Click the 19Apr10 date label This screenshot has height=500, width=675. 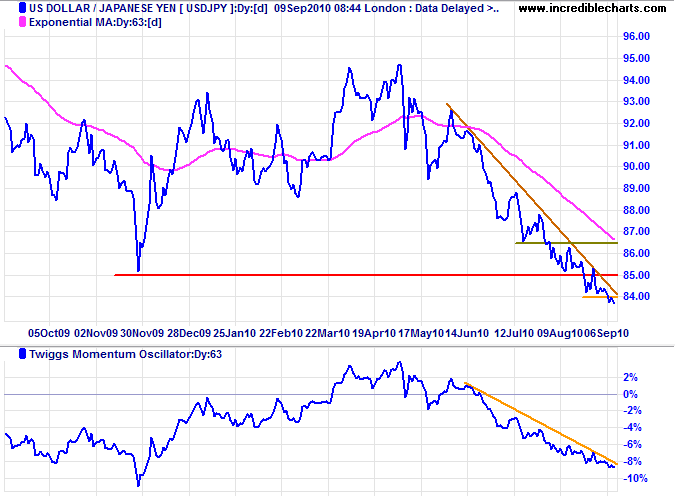coord(374,333)
